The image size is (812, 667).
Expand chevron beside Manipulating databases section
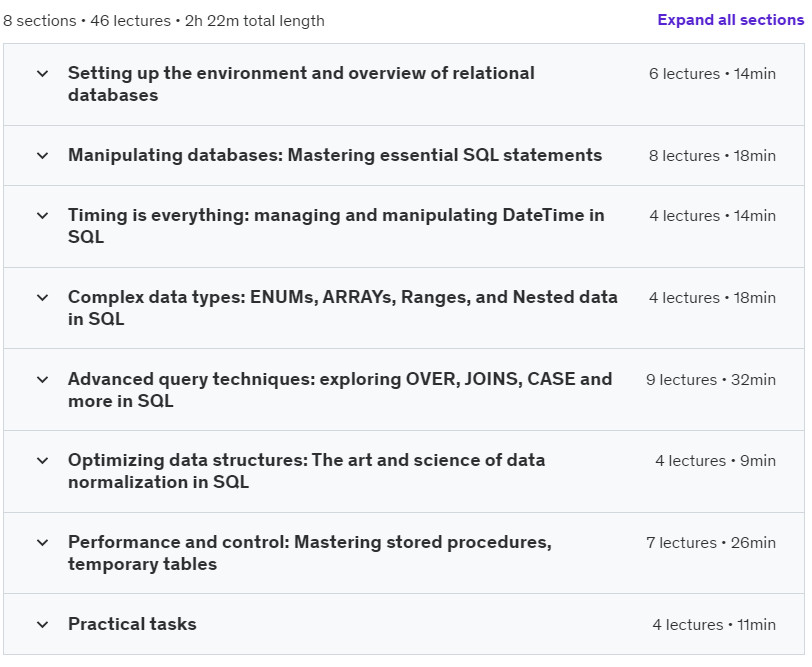[x=43, y=156]
